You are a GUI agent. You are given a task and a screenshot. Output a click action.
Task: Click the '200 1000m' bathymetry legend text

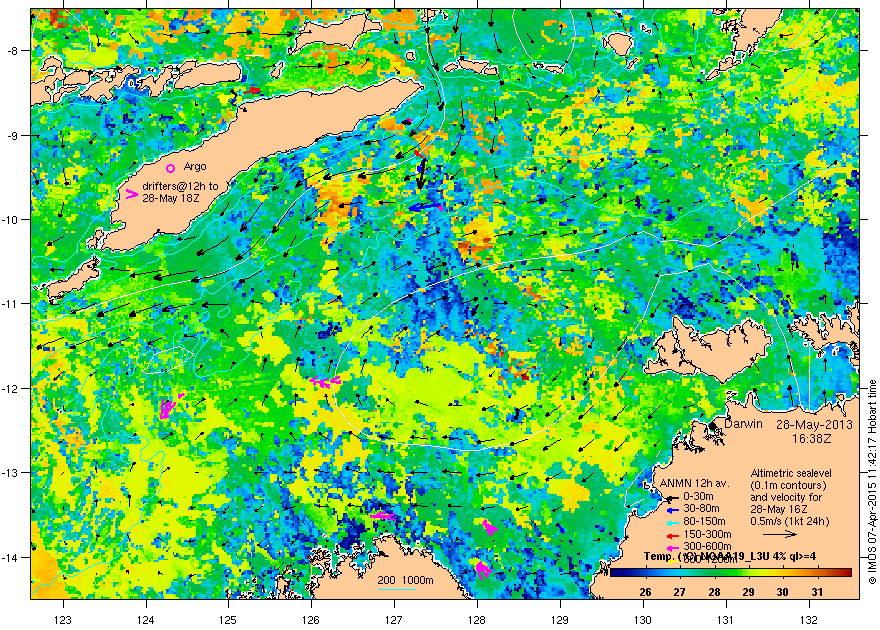click(405, 581)
